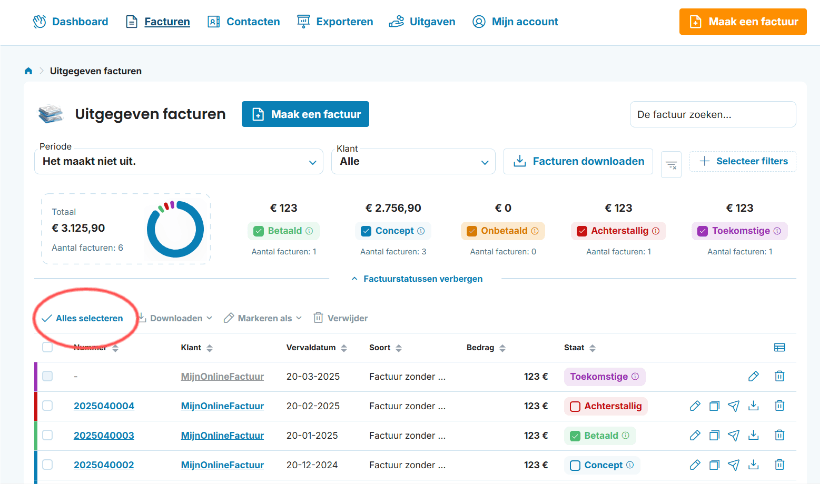The image size is (820, 484).
Task: Edit invoice 2025040004
Action: point(694,406)
